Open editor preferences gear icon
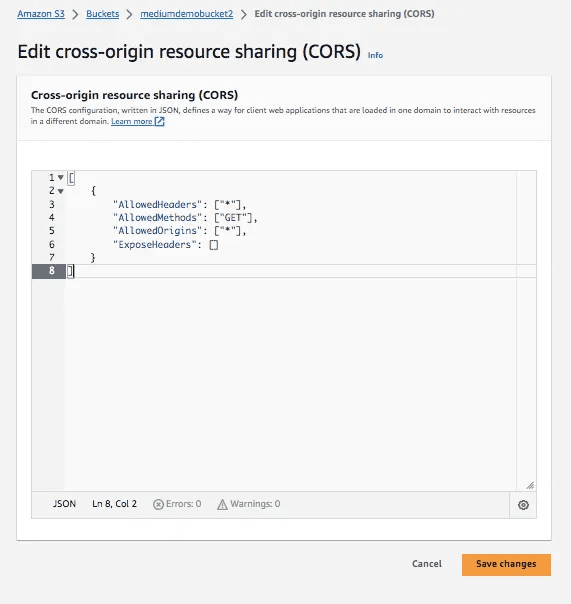Viewport: 571px width, 604px height. [523, 505]
